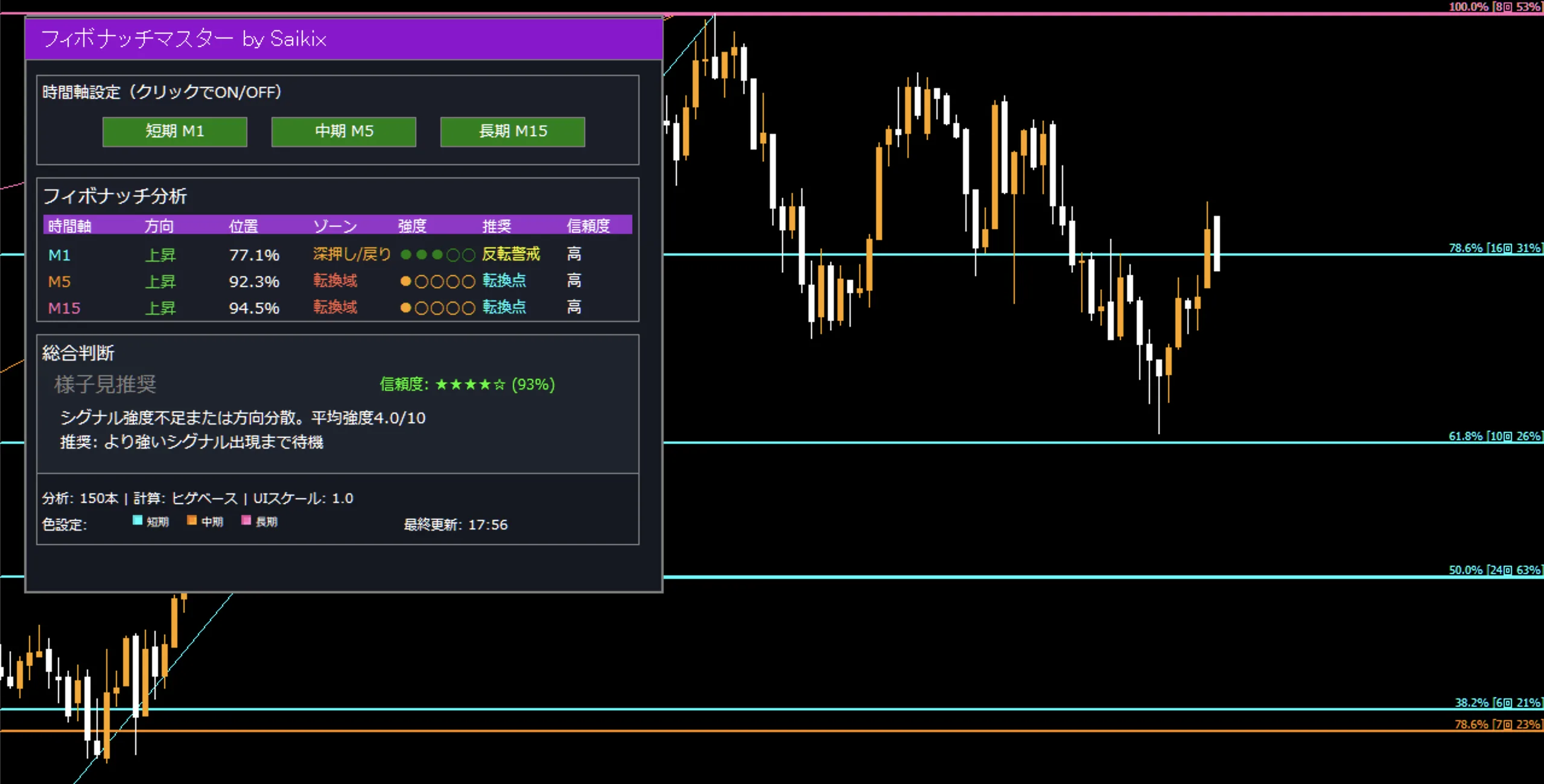This screenshot has width=1544, height=784.
Task: Click the 最終更新: 17:56 timestamp
Action: click(456, 525)
